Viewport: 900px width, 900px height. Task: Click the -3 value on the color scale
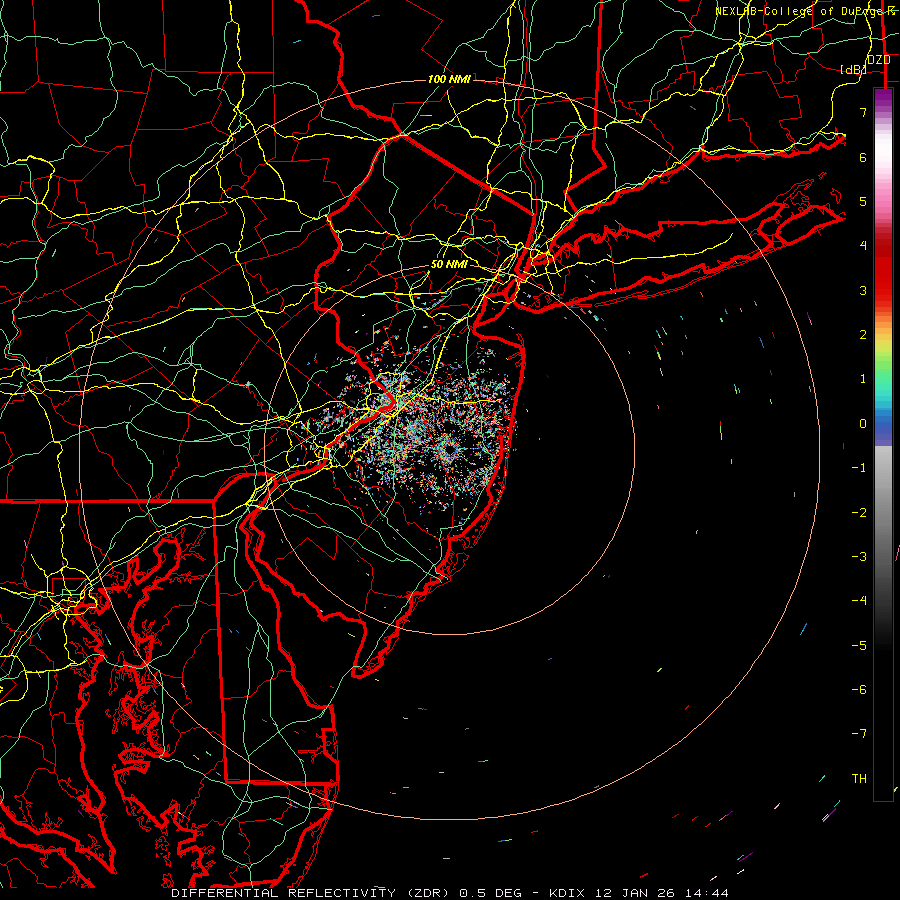coord(859,556)
